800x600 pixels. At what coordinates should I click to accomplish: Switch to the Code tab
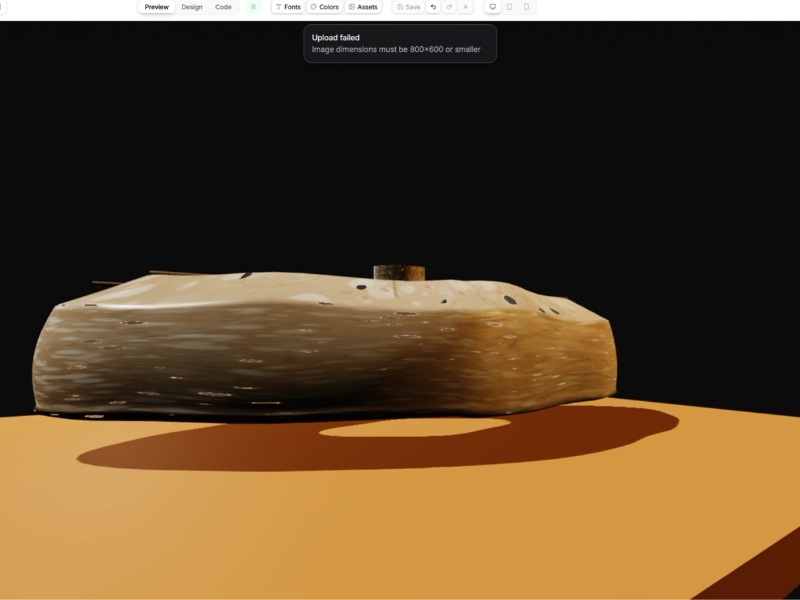223,7
